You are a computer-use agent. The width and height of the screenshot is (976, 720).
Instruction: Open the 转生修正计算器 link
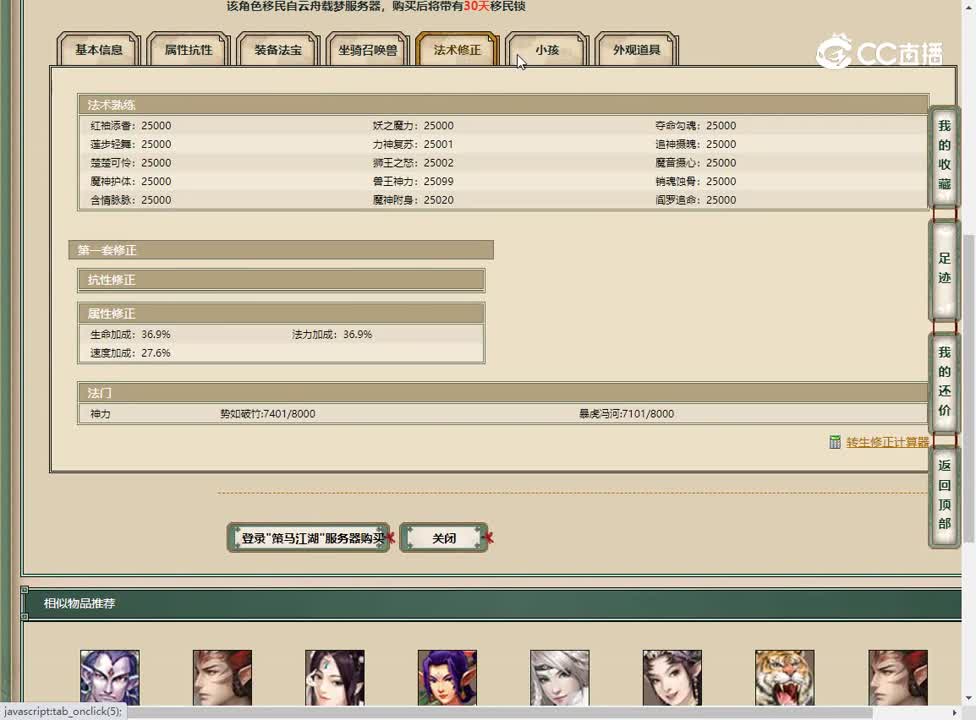pyautogui.click(x=887, y=442)
